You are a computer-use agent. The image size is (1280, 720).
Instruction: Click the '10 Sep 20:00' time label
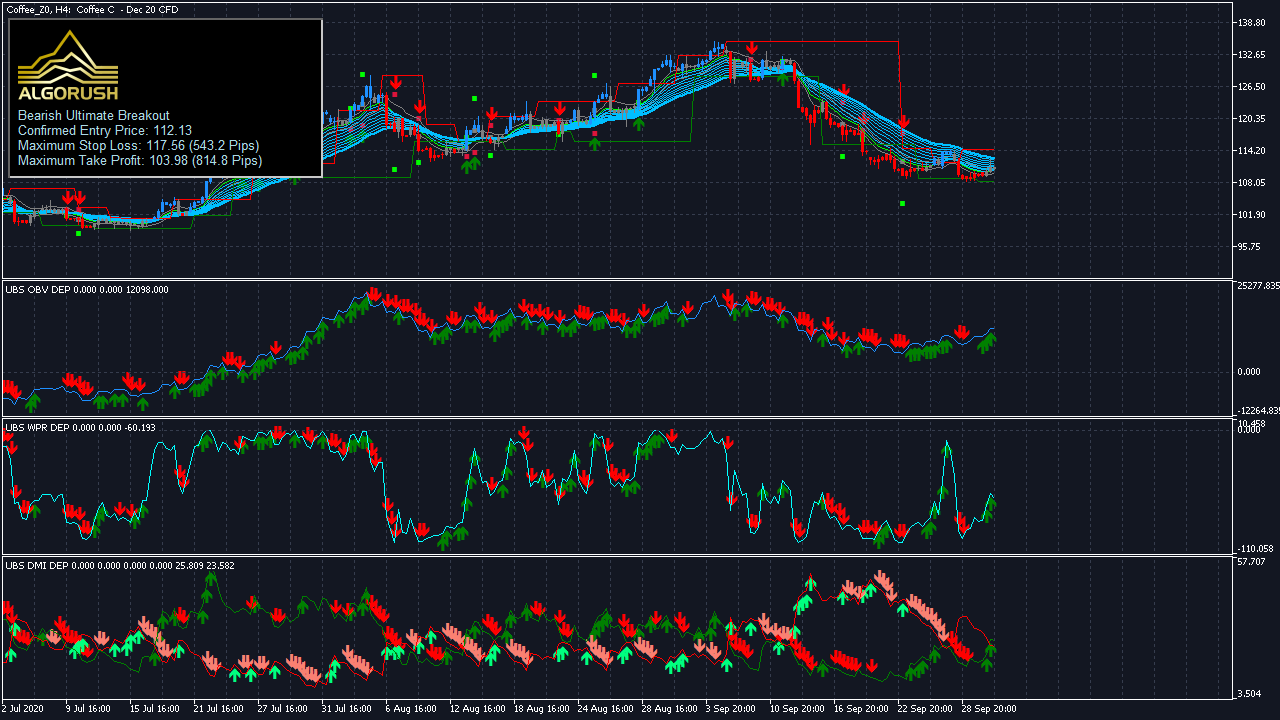pyautogui.click(x=797, y=708)
